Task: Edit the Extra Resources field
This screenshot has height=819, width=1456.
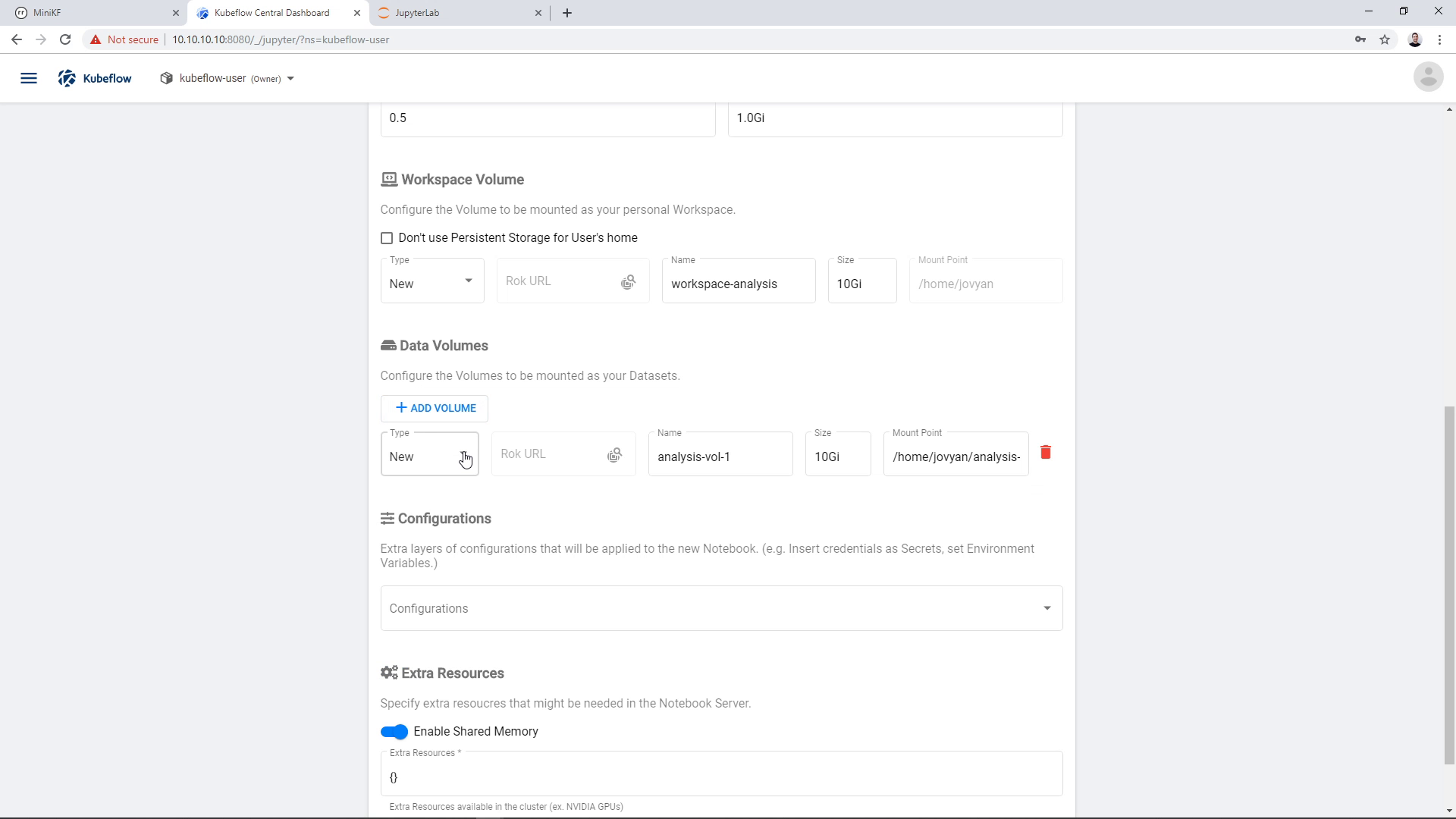Action: tap(721, 774)
